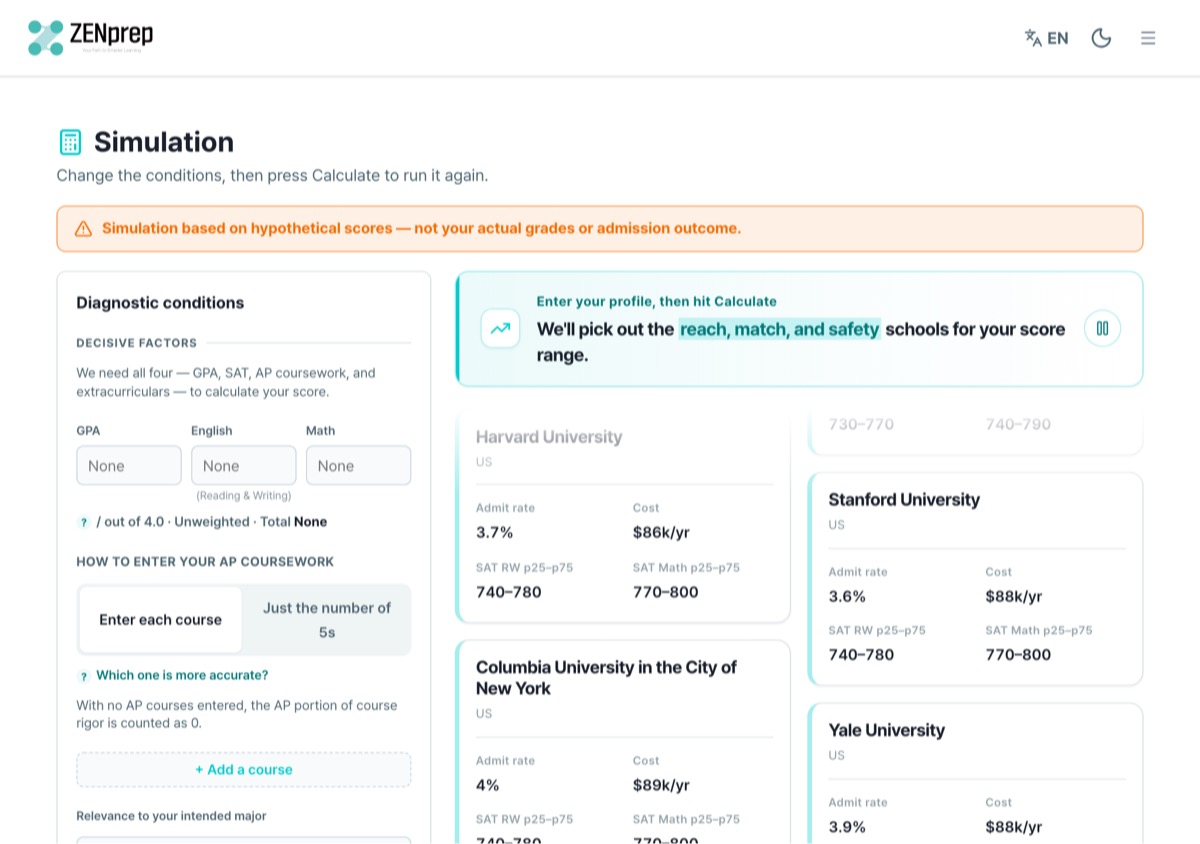Open the Yale University card

point(975,774)
